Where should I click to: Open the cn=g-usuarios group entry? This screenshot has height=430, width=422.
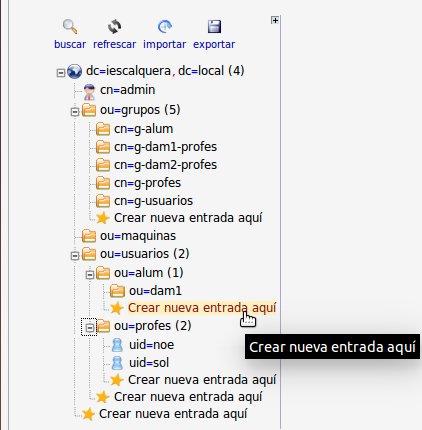153,201
